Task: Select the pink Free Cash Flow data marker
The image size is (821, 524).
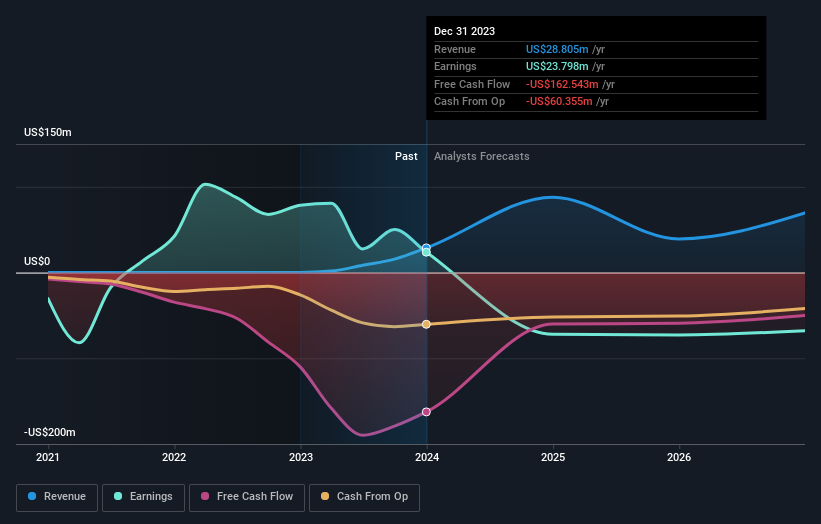Action: pos(426,412)
